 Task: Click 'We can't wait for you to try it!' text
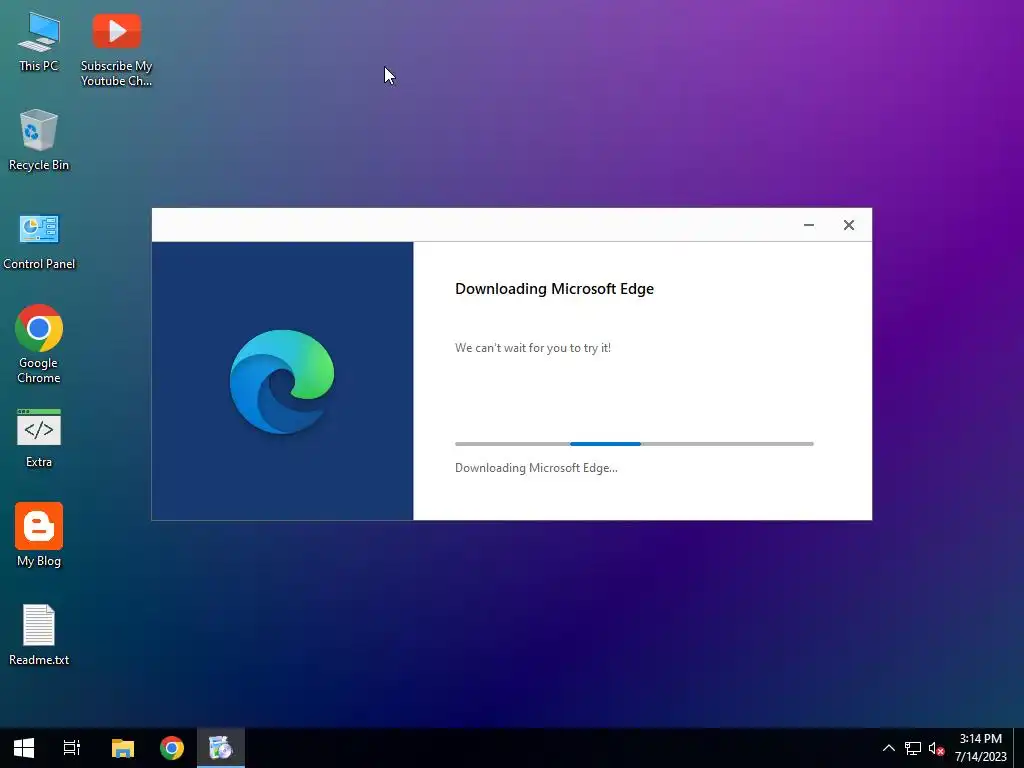pyautogui.click(x=533, y=348)
